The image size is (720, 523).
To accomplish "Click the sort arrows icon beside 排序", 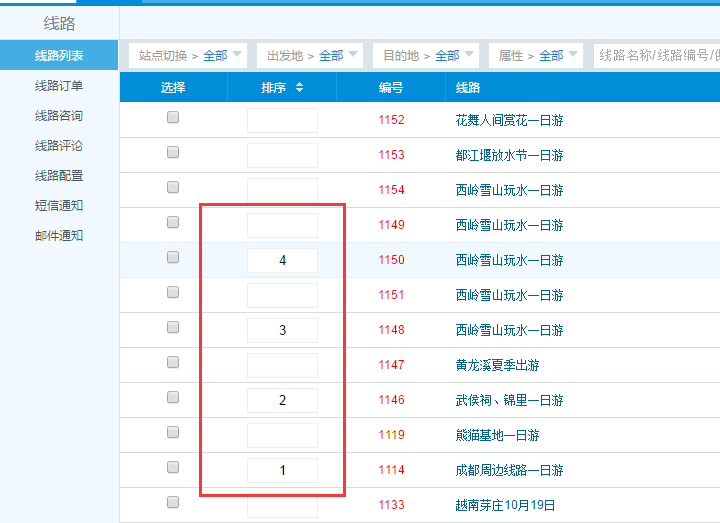I will (299, 88).
